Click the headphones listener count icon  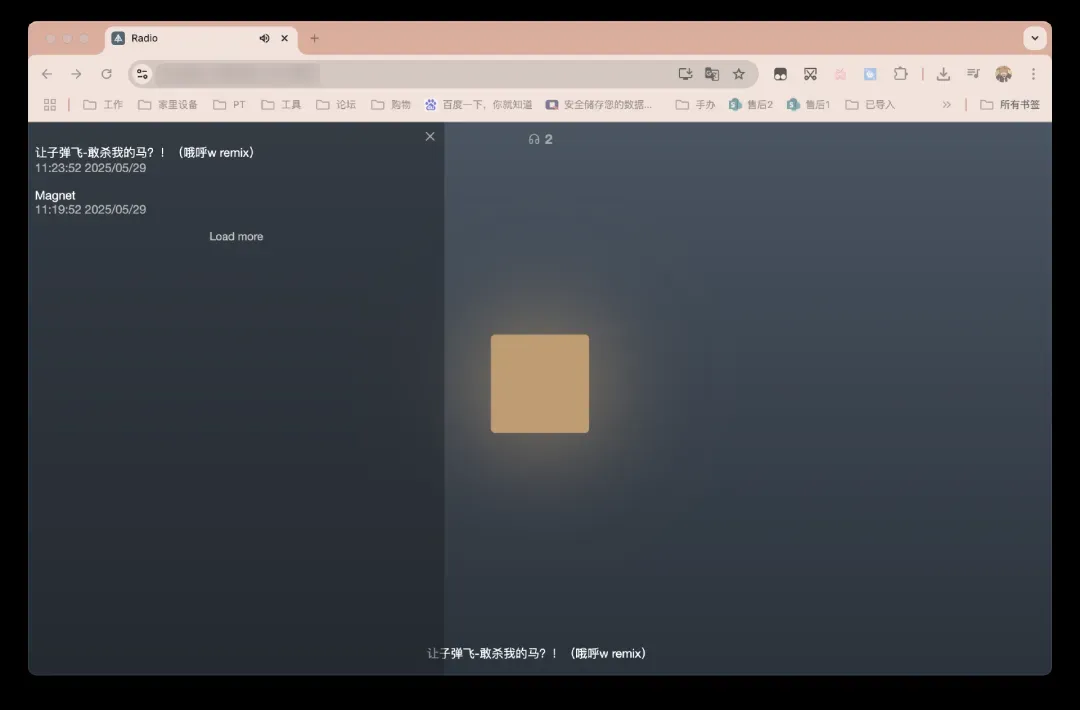(x=534, y=139)
